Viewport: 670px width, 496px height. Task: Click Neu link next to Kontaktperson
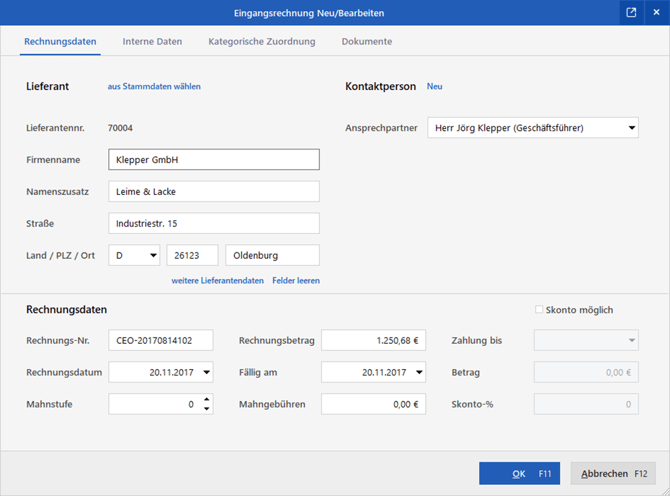tap(434, 87)
